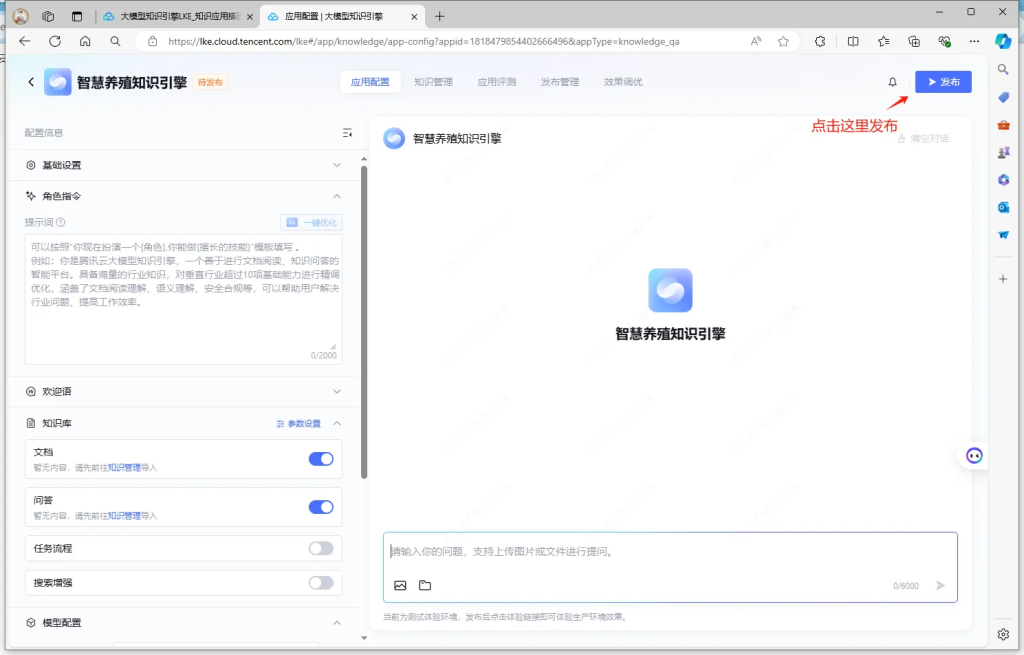Click the notification bell icon

pos(893,82)
